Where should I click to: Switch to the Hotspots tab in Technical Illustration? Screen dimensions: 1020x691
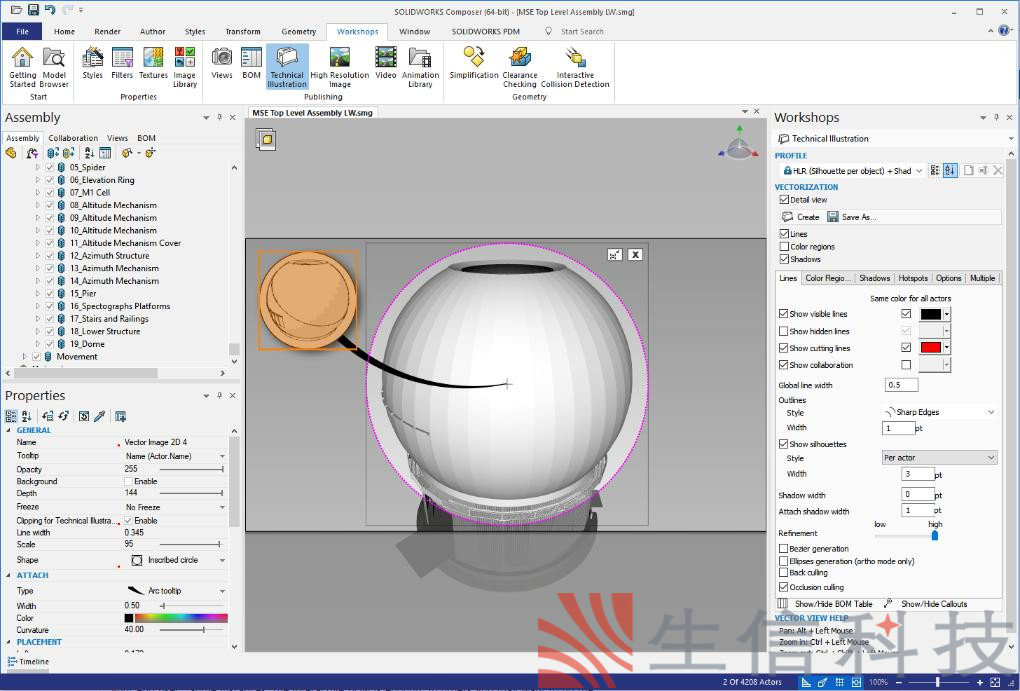(x=913, y=278)
